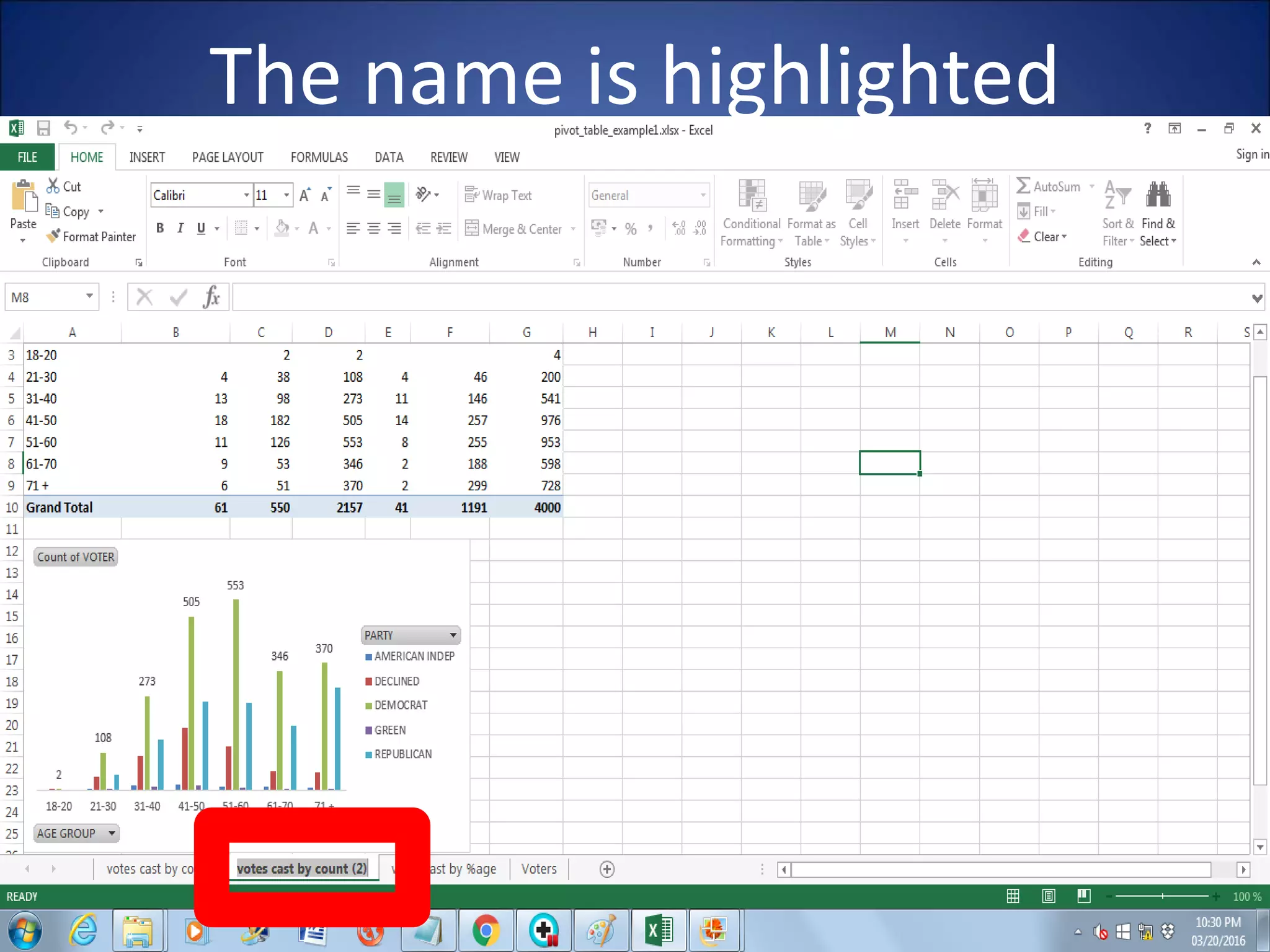Click the Fill button in Editing group
The width and height of the screenshot is (1270, 952).
click(1036, 211)
